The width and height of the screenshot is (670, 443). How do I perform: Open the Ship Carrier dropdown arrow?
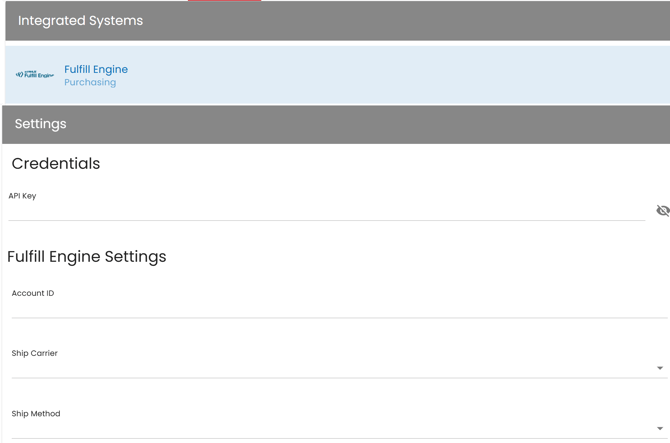pyautogui.click(x=660, y=368)
